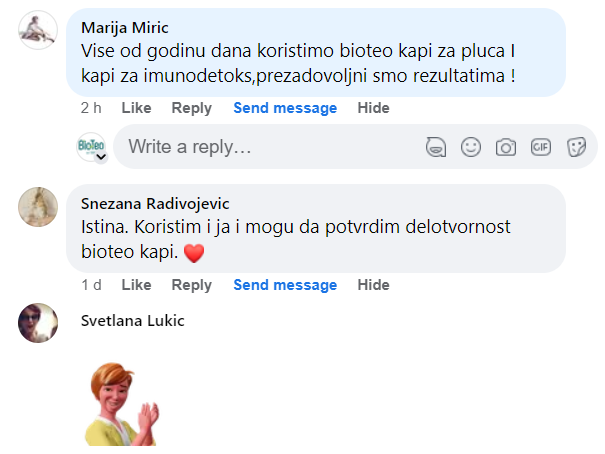Click Snezana Radivojevic's profile picture
This screenshot has height=454, width=605.
point(38,207)
